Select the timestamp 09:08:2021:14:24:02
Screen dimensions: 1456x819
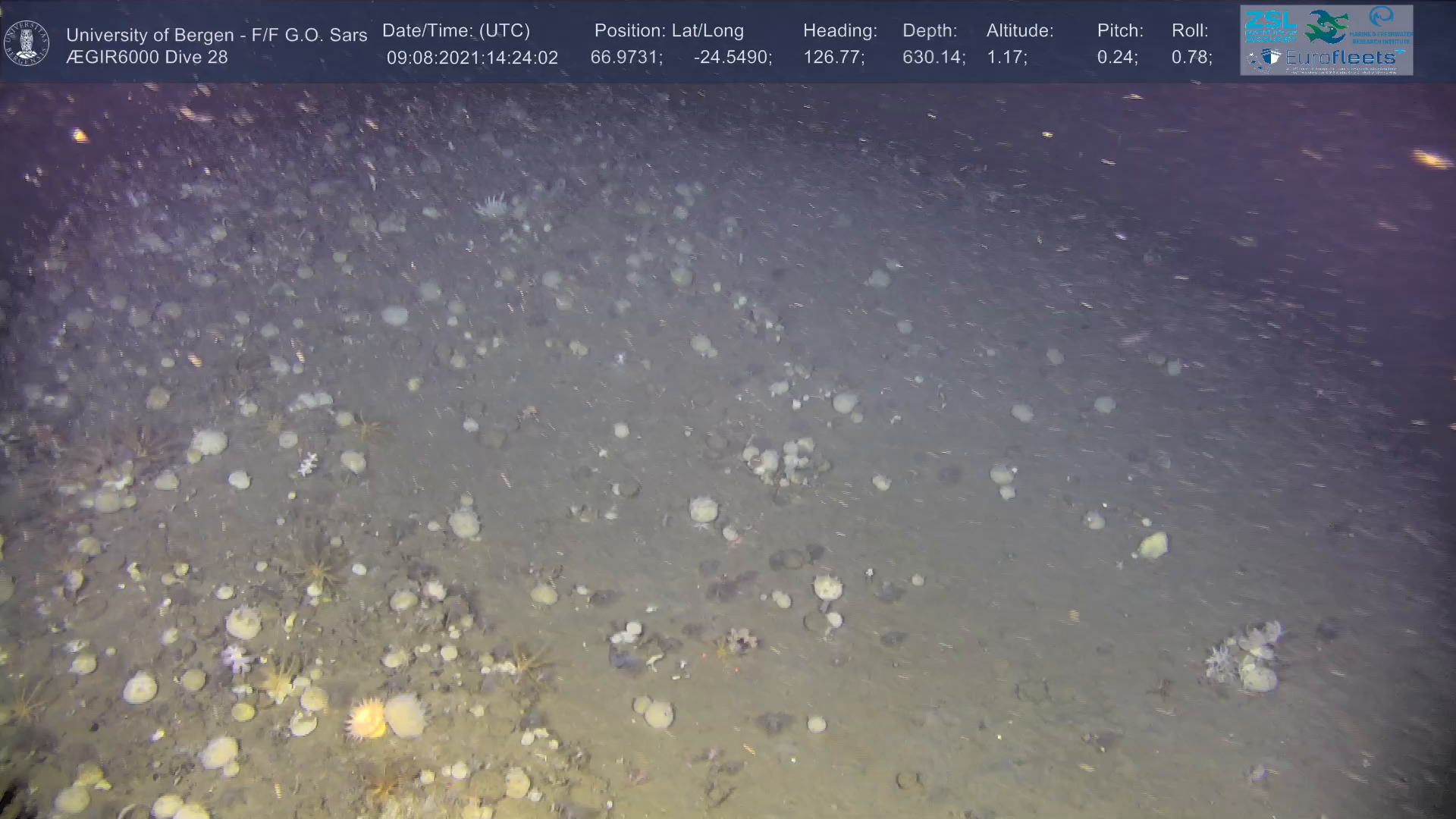pos(472,58)
